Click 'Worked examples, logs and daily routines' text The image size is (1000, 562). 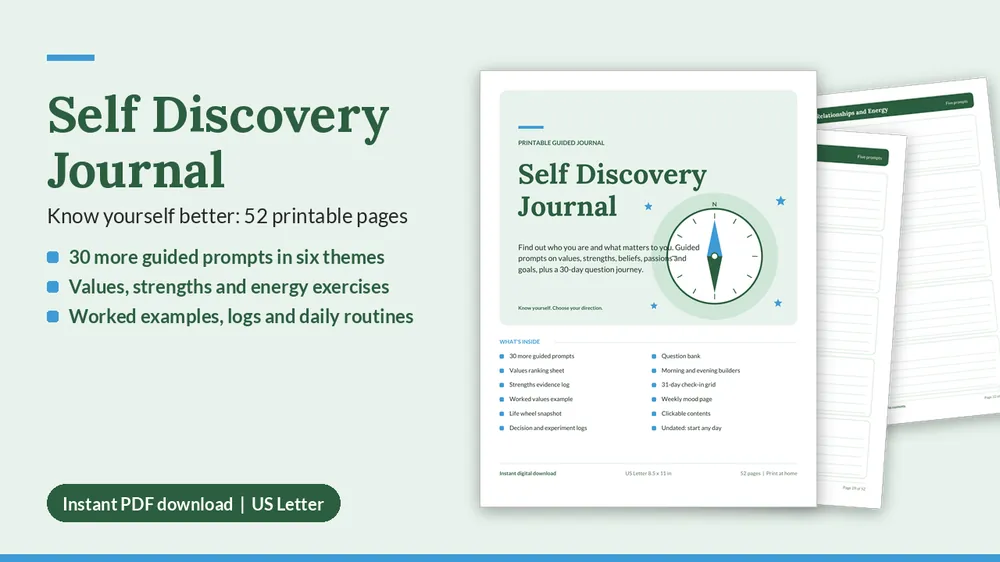241,316
